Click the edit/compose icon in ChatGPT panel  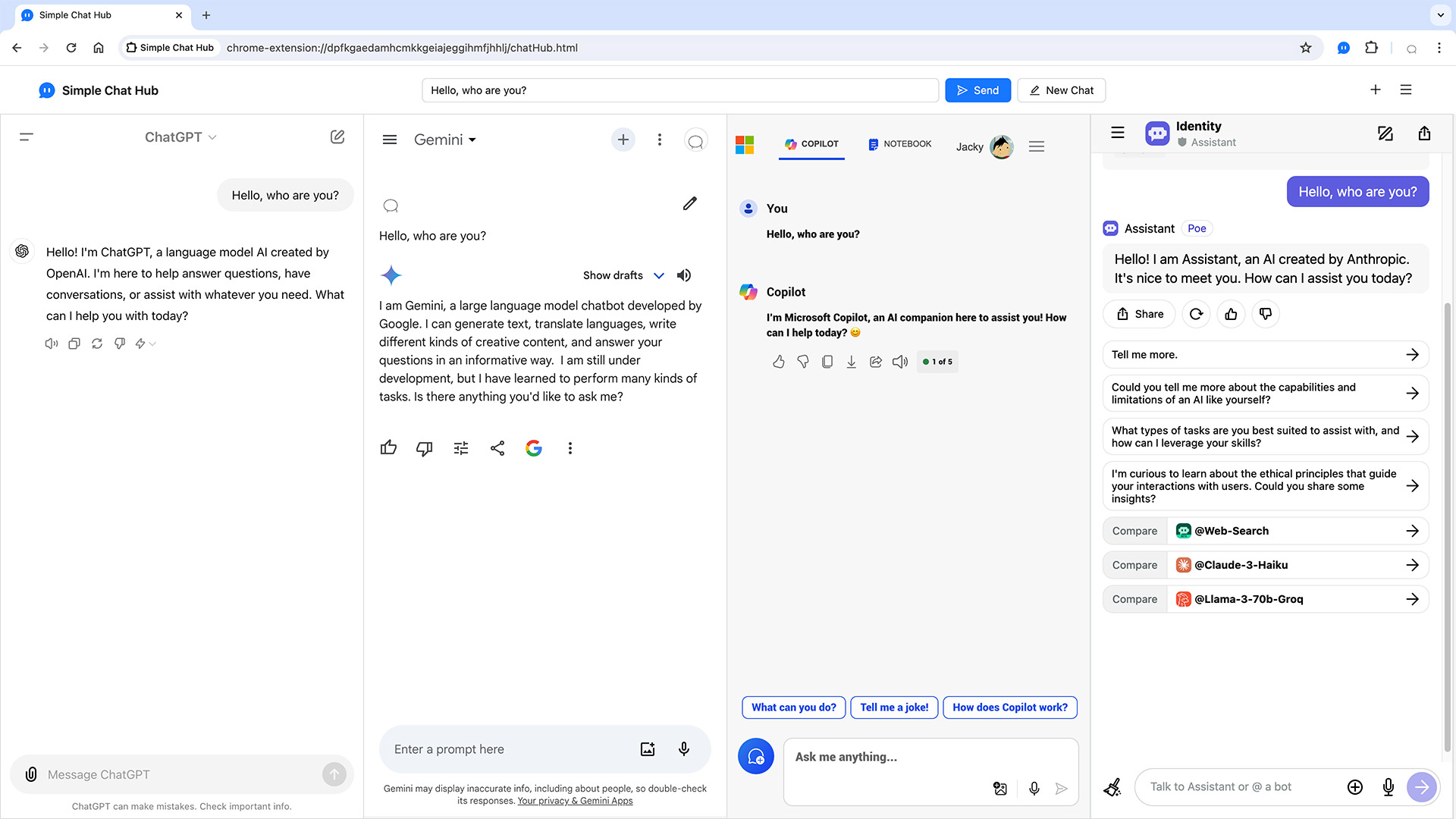pyautogui.click(x=337, y=137)
